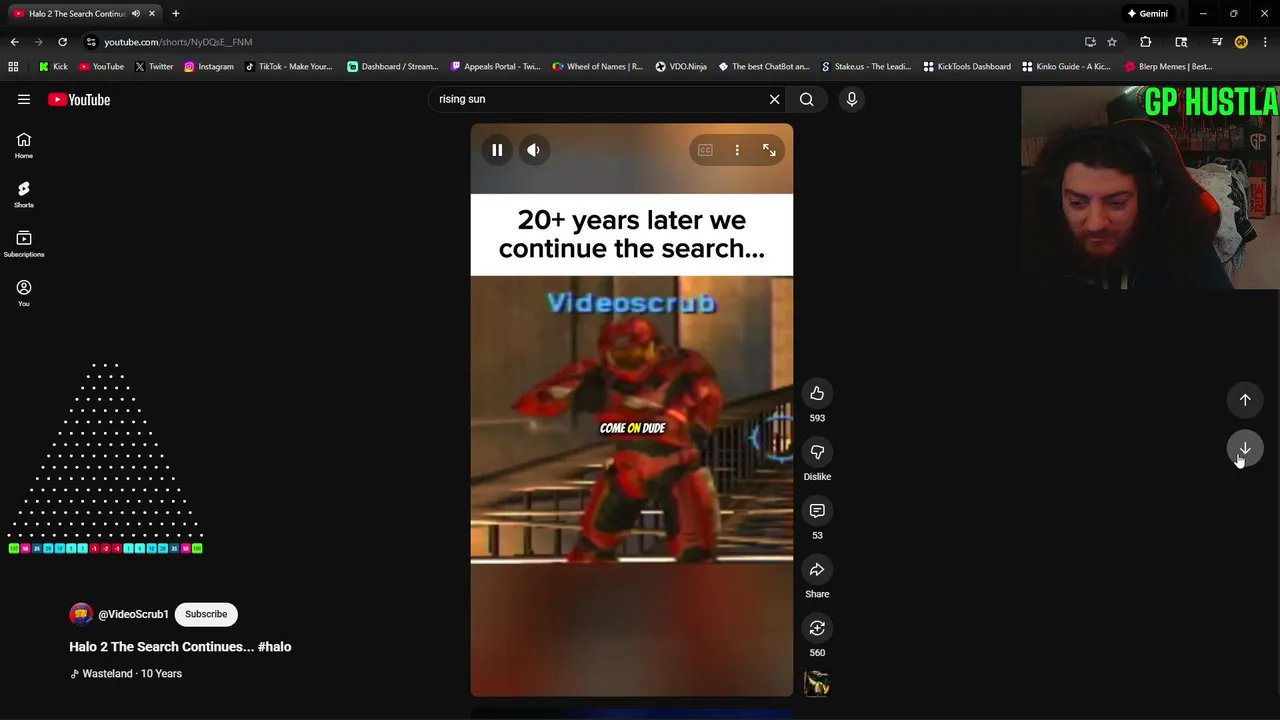Viewport: 1280px width, 720px height.
Task: Open a new browser tab with plus
Action: point(176,14)
